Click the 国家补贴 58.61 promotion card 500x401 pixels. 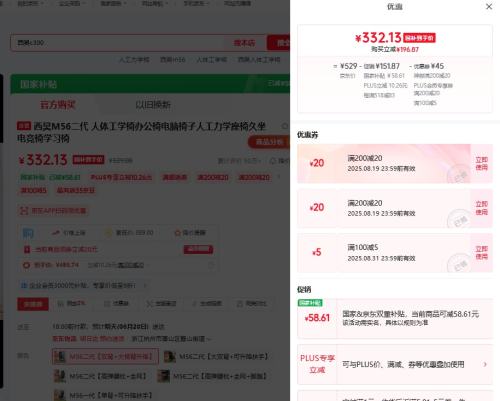click(395, 319)
